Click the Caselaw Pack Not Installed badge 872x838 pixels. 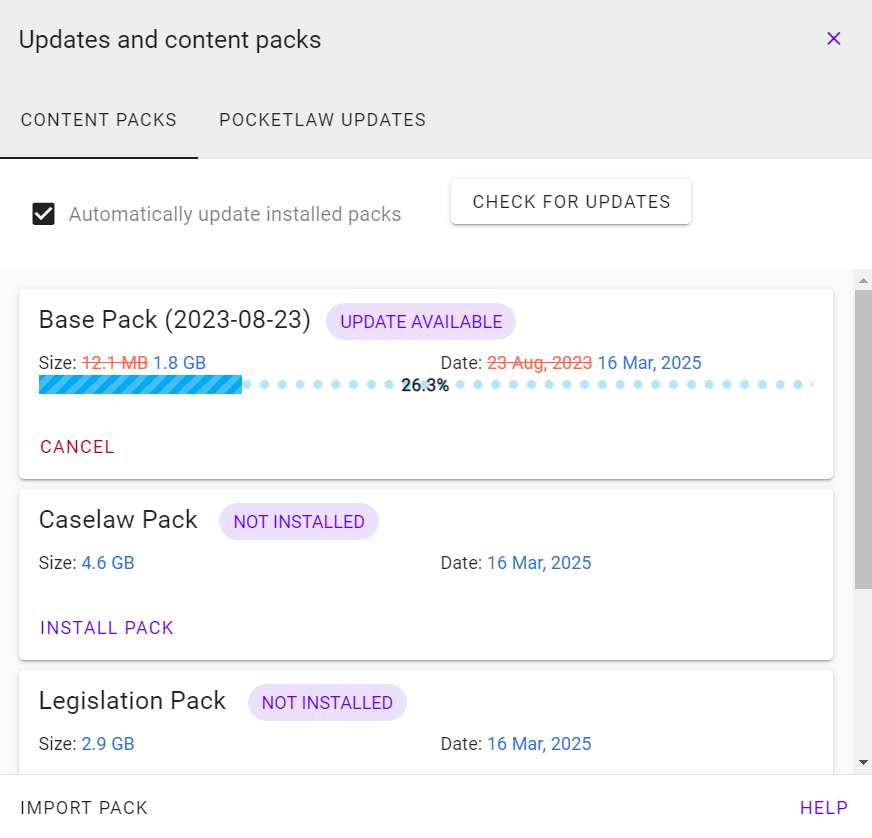coord(299,522)
